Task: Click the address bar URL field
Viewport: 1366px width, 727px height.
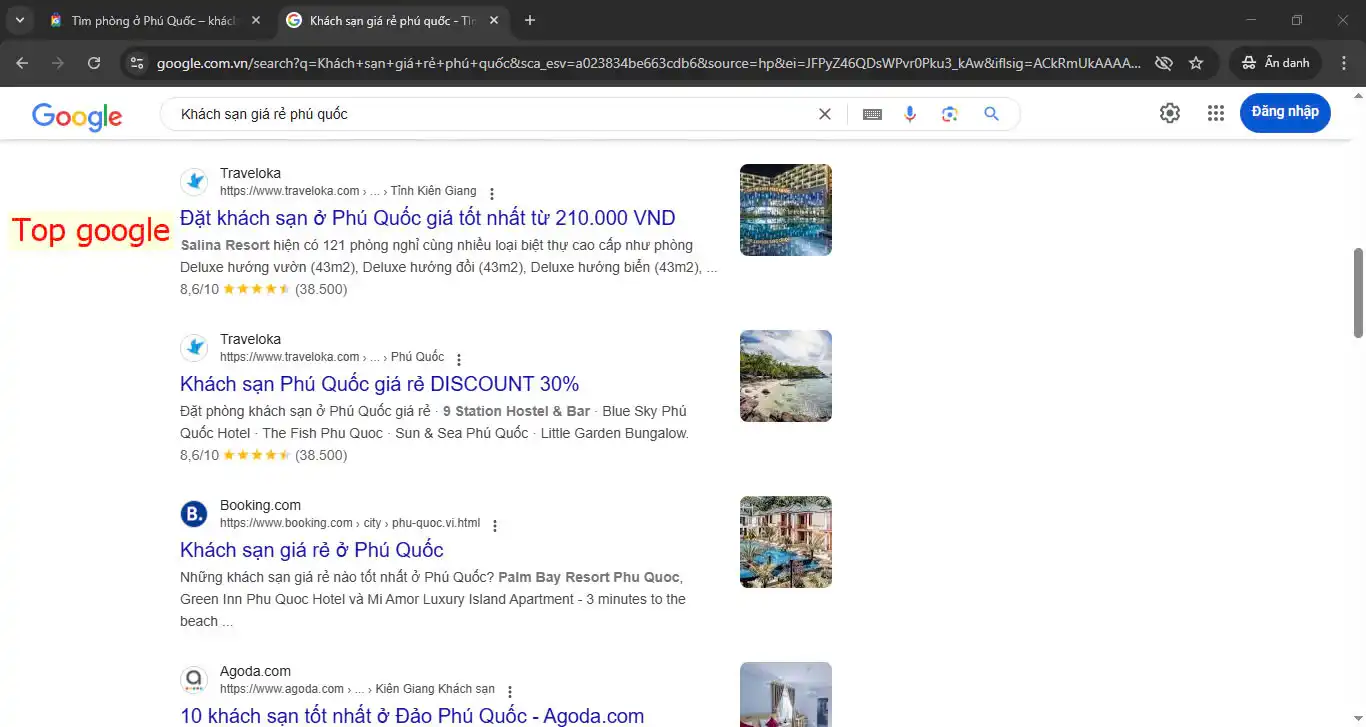Action: pyautogui.click(x=648, y=63)
